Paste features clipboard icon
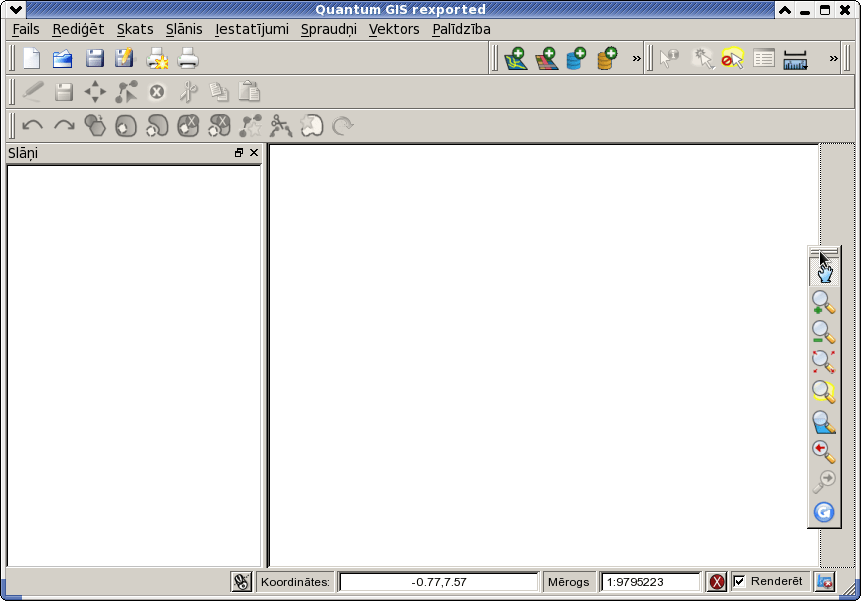 (x=249, y=92)
